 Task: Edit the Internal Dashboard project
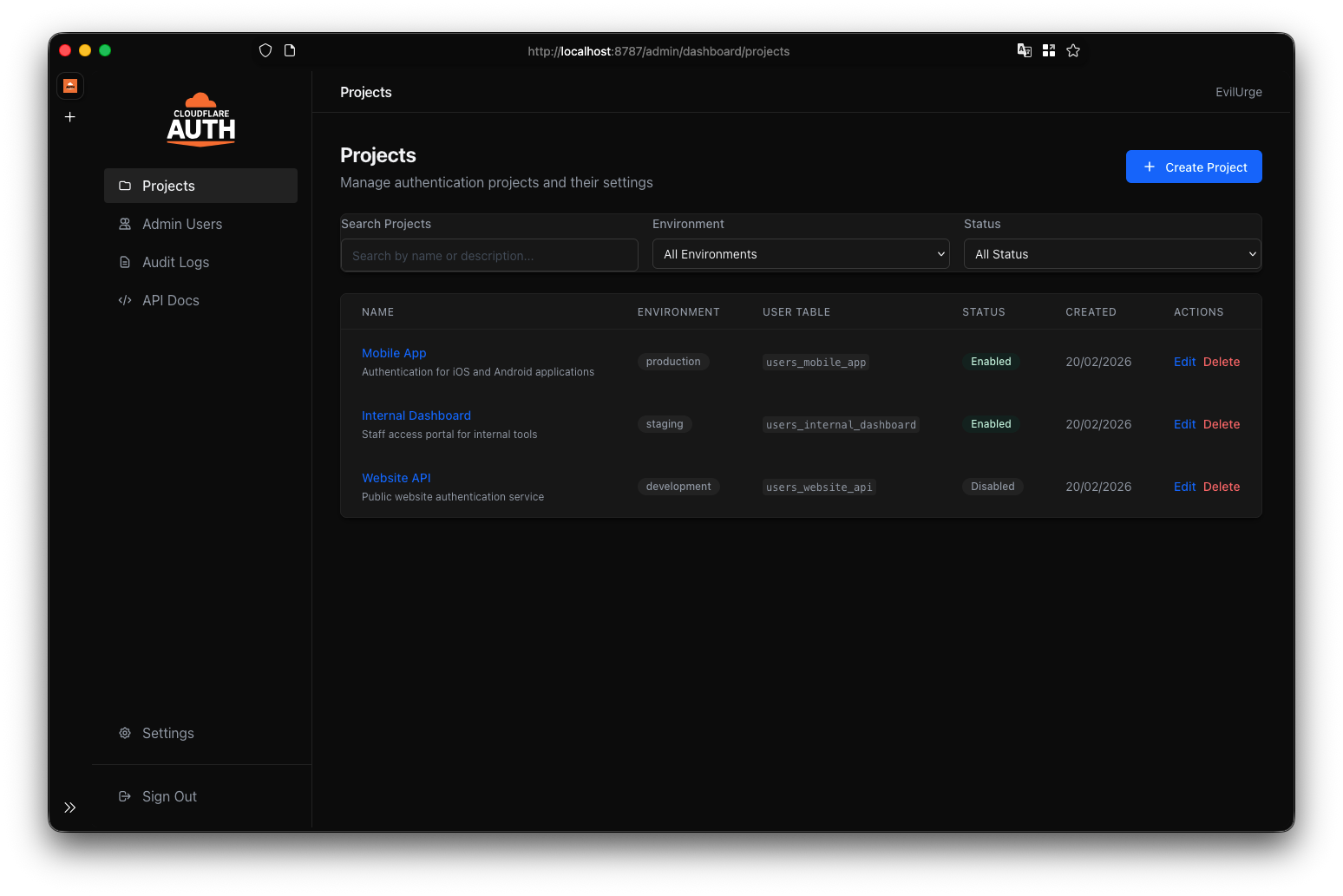click(1184, 424)
